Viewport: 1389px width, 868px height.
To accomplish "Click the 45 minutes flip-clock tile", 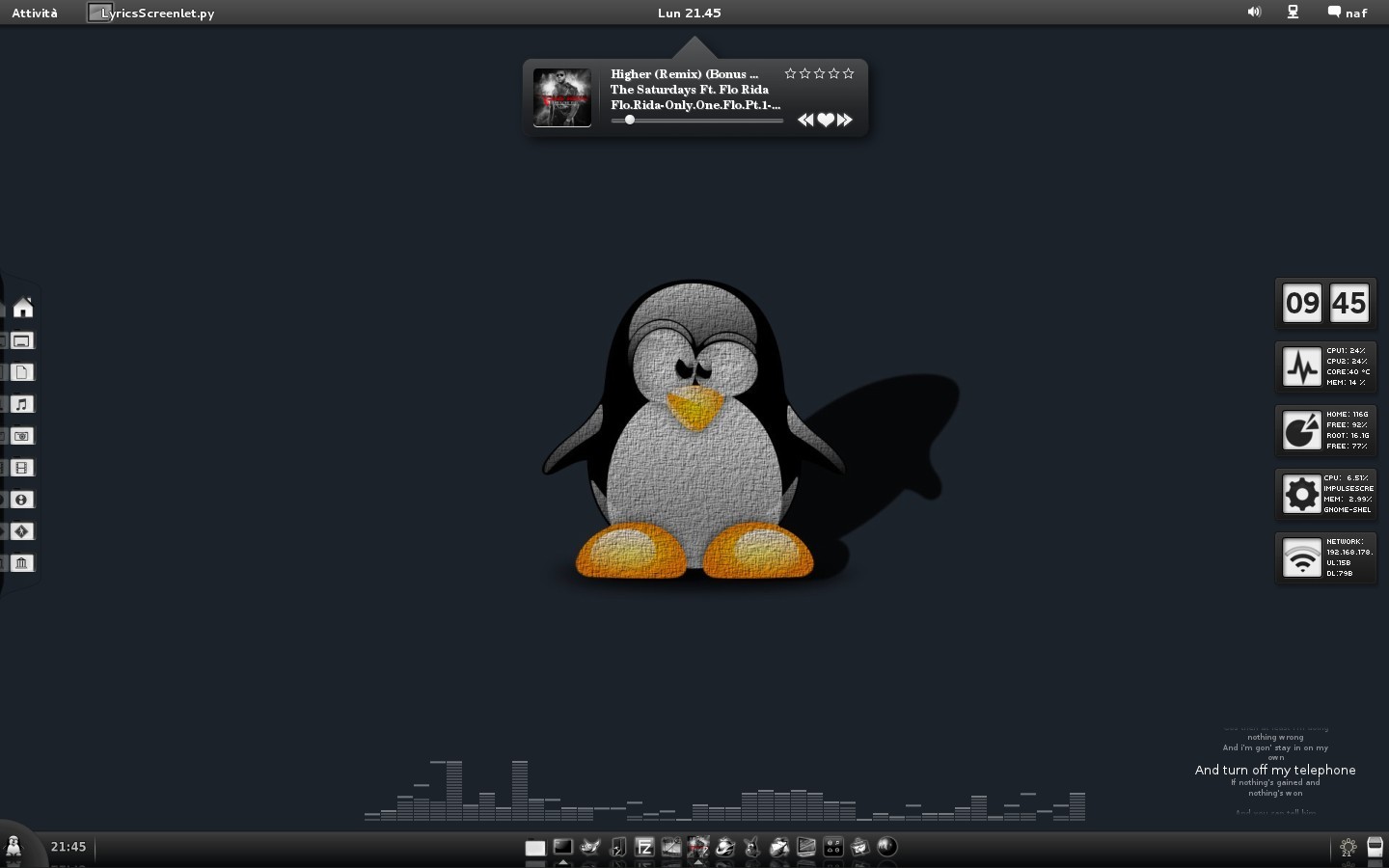I will pos(1348,304).
